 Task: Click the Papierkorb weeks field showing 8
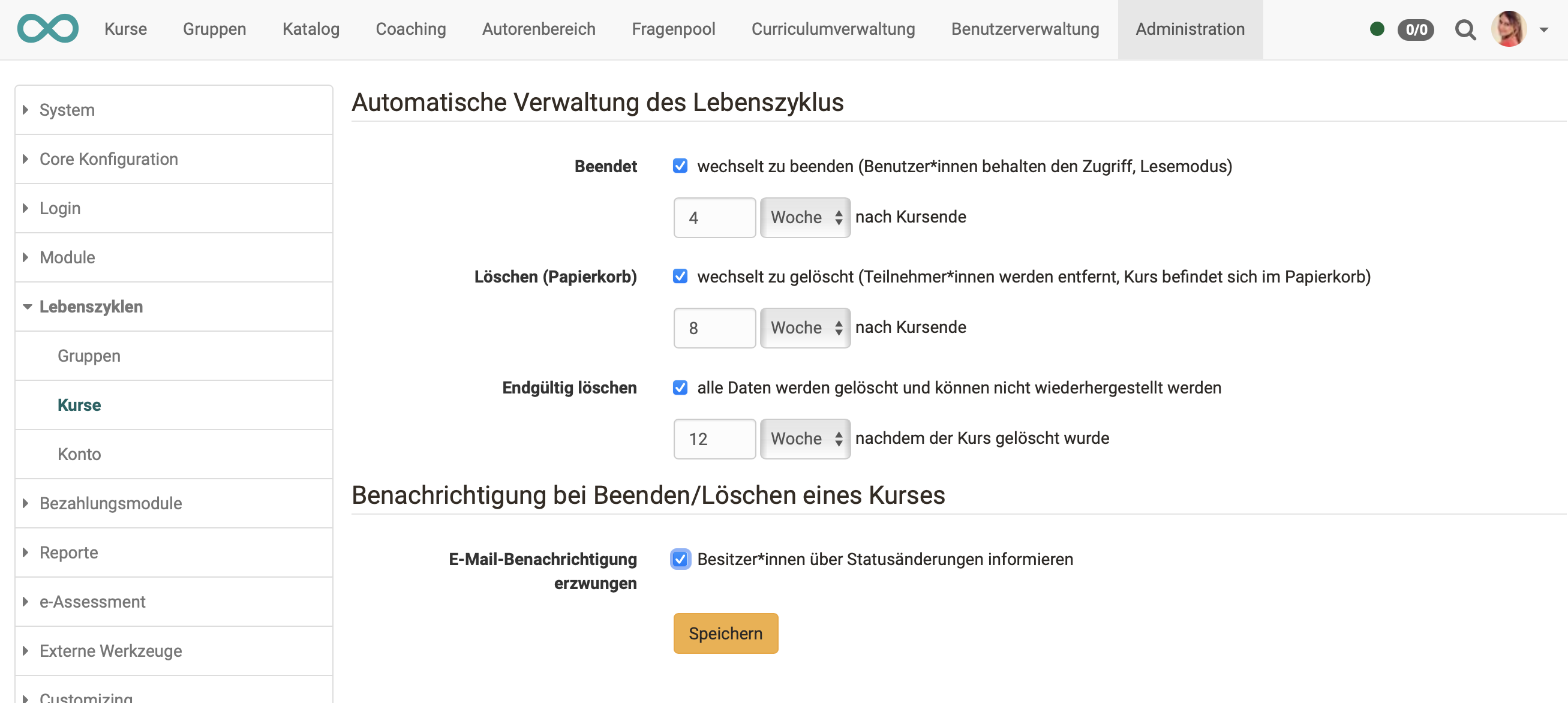[714, 328]
